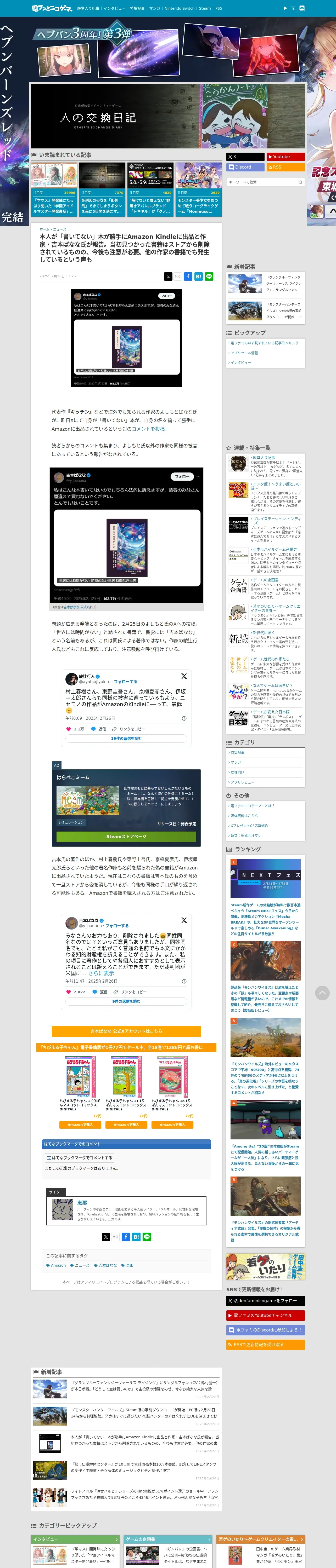Open NEXT フェス ranking number 1 thumbnail

click(265, 879)
